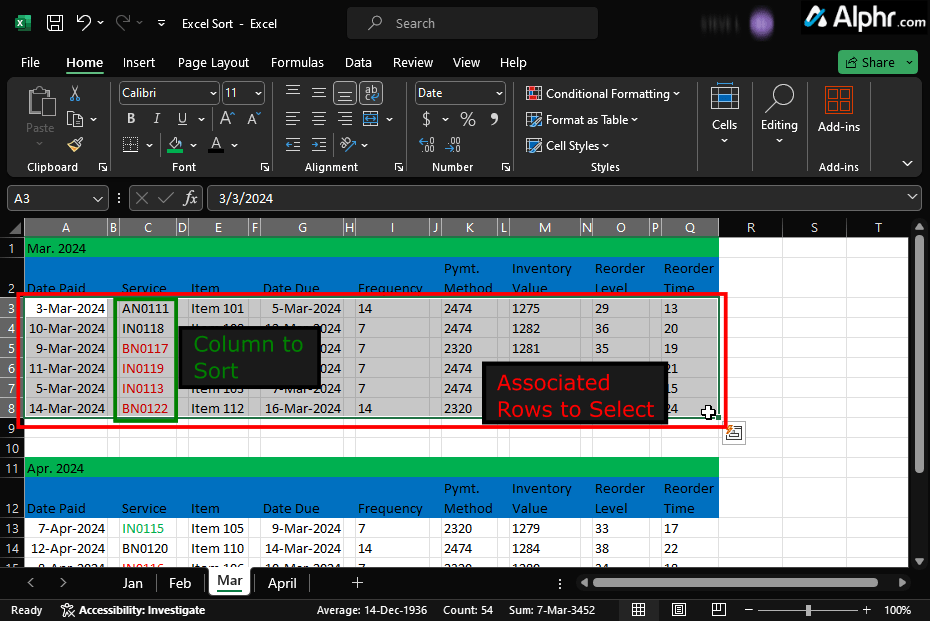
Task: Toggle Bold formatting
Action: pos(131,119)
